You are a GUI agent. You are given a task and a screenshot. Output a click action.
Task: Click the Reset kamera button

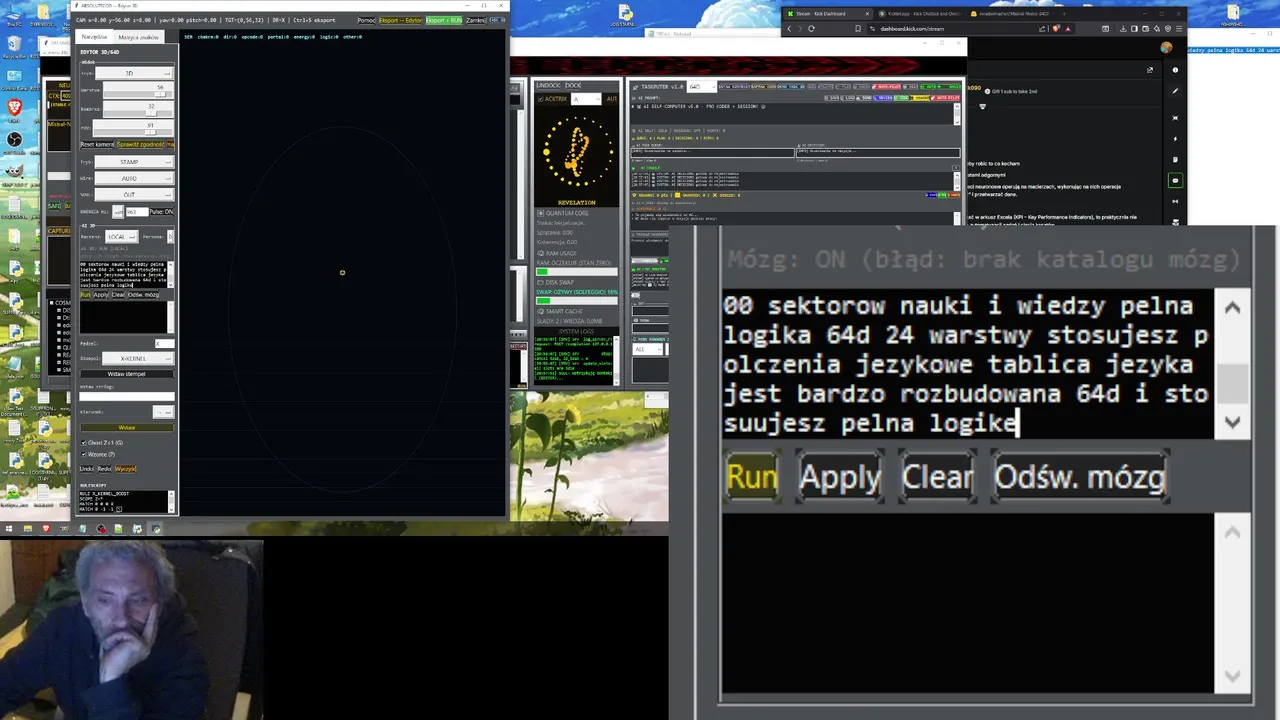coord(97,145)
